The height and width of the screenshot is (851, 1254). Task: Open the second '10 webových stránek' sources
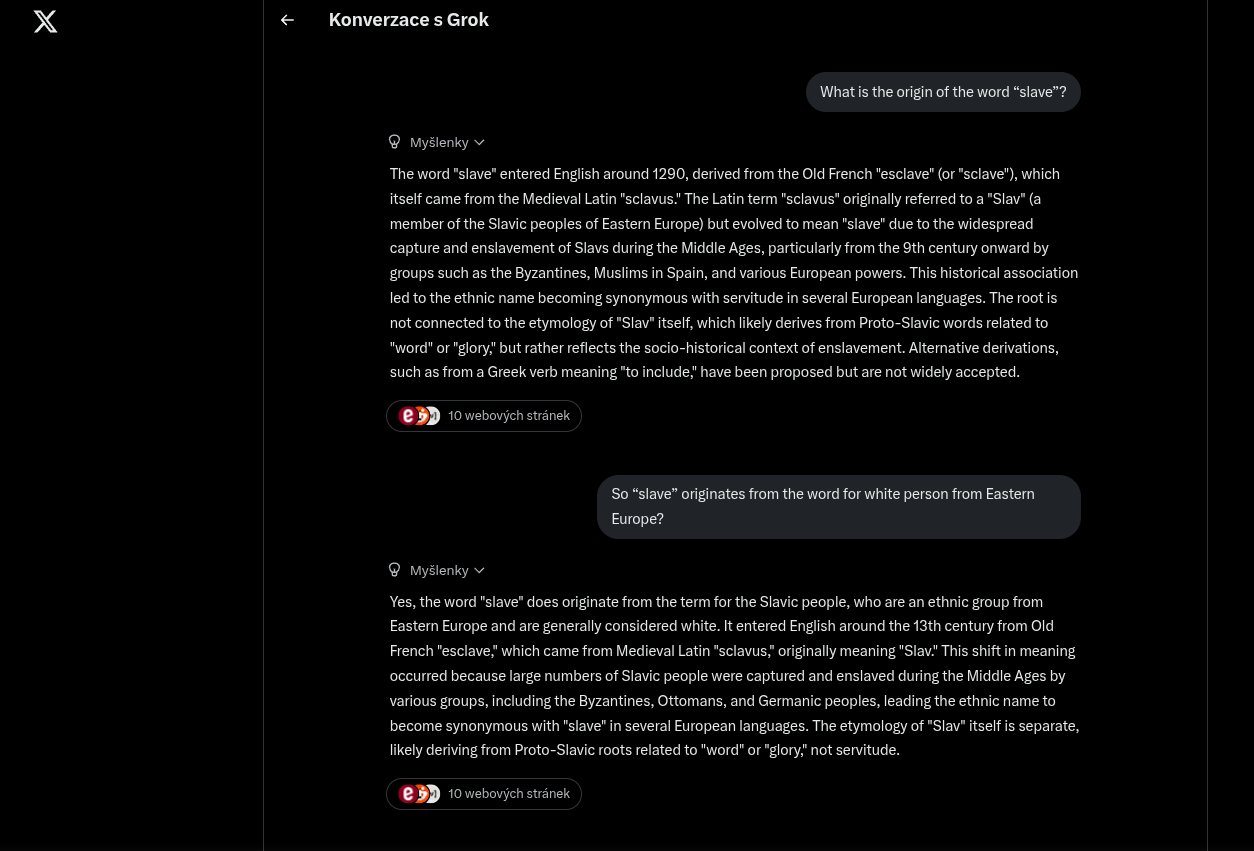click(508, 794)
